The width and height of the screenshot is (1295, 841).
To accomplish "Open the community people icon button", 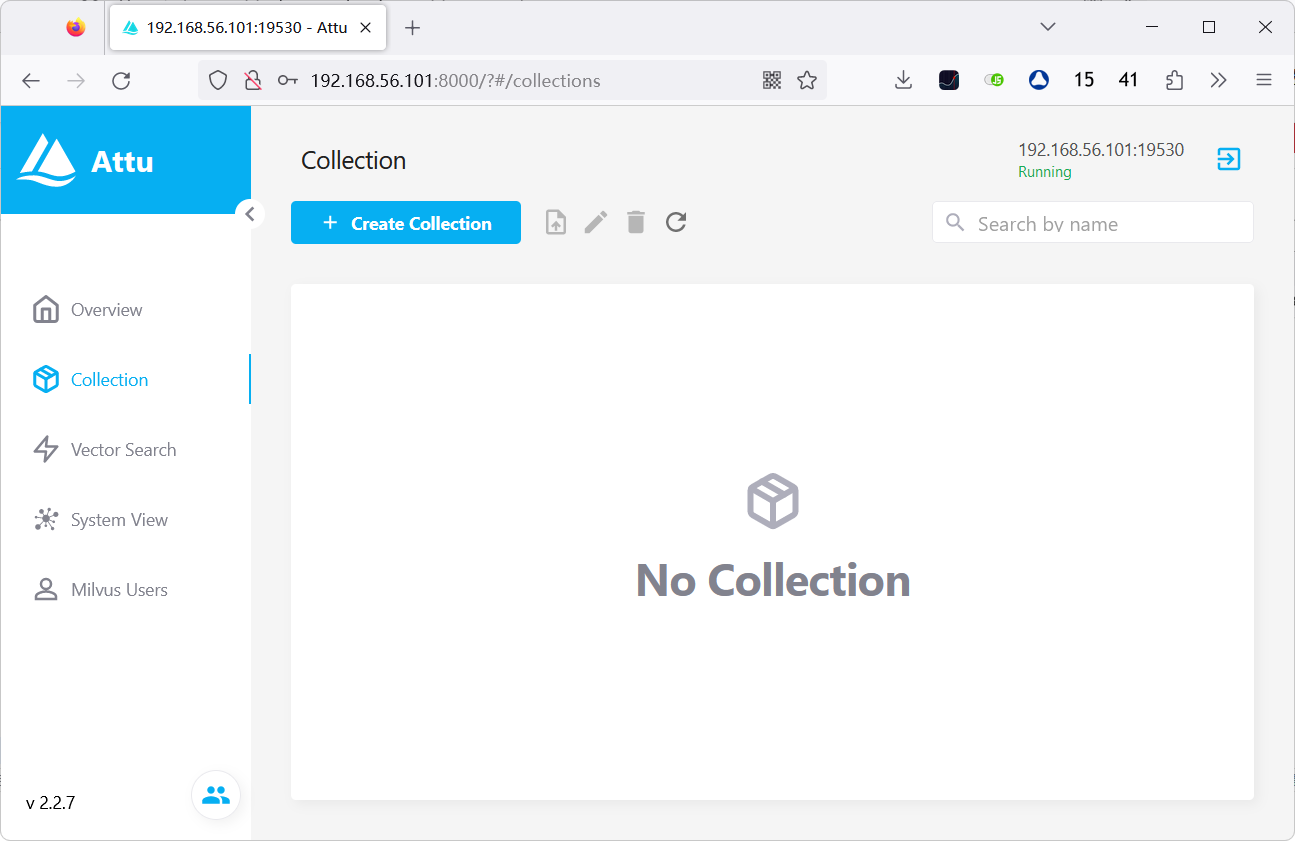I will point(216,796).
